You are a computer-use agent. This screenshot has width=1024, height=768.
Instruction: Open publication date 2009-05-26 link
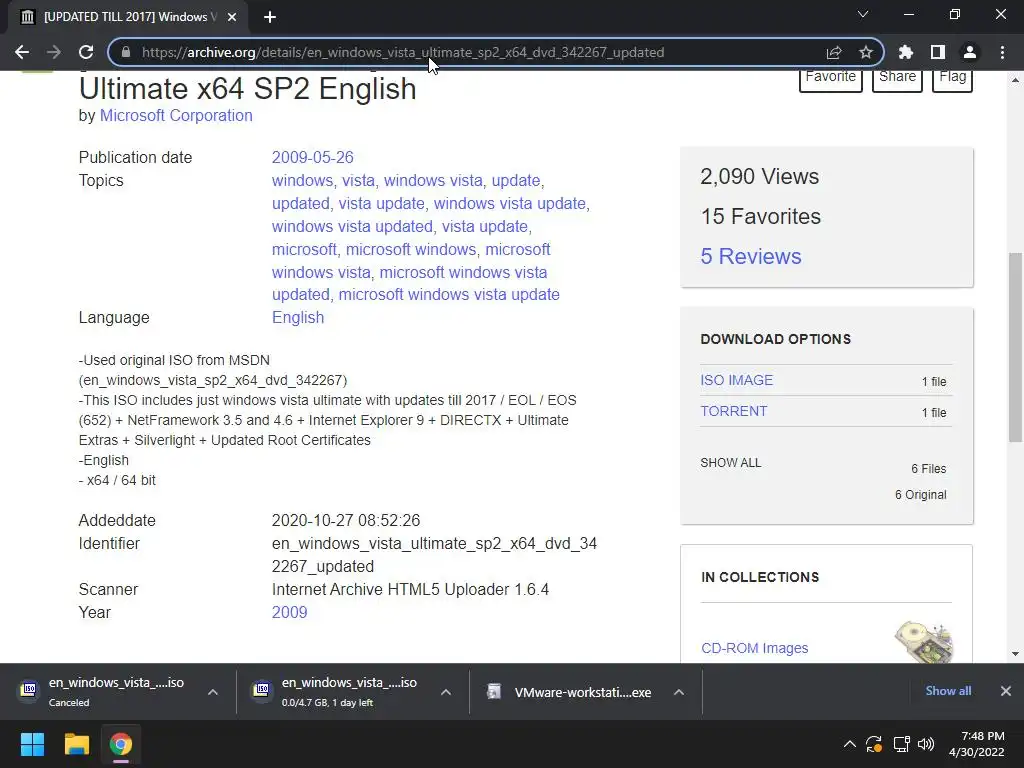[x=312, y=157]
